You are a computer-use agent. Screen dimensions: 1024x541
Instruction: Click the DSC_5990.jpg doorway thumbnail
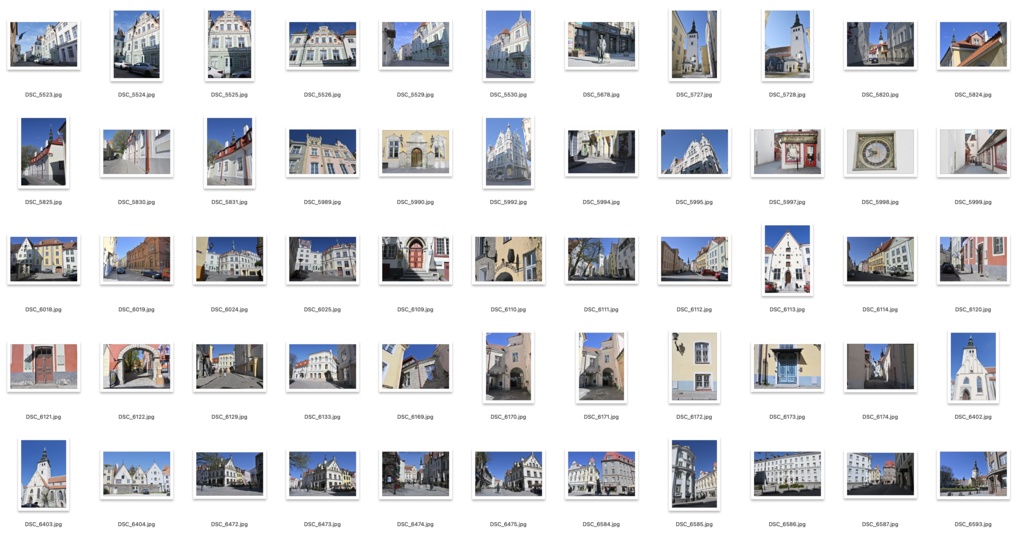pyautogui.click(x=415, y=152)
